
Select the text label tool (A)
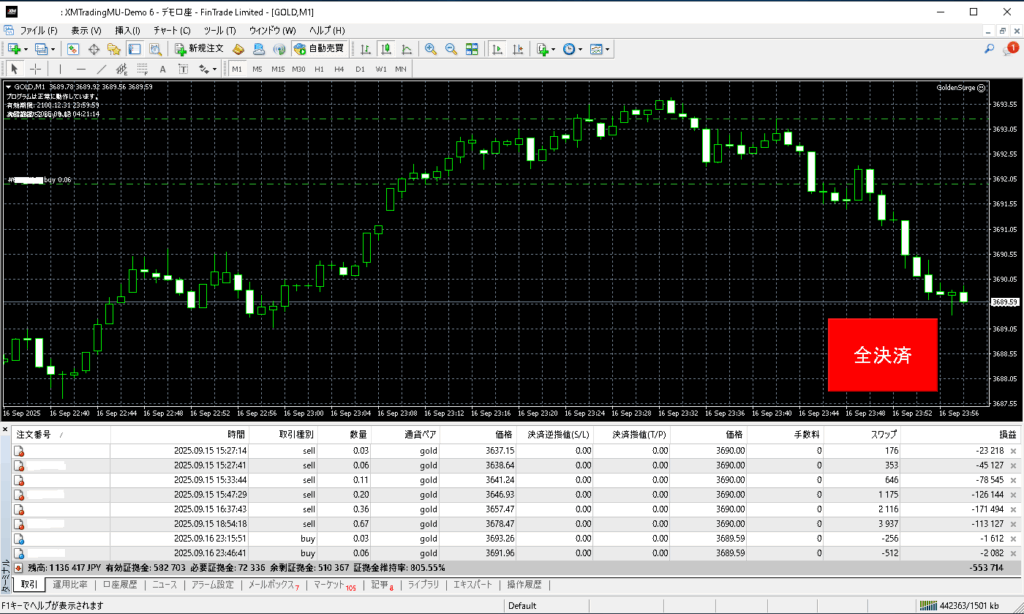click(x=162, y=69)
